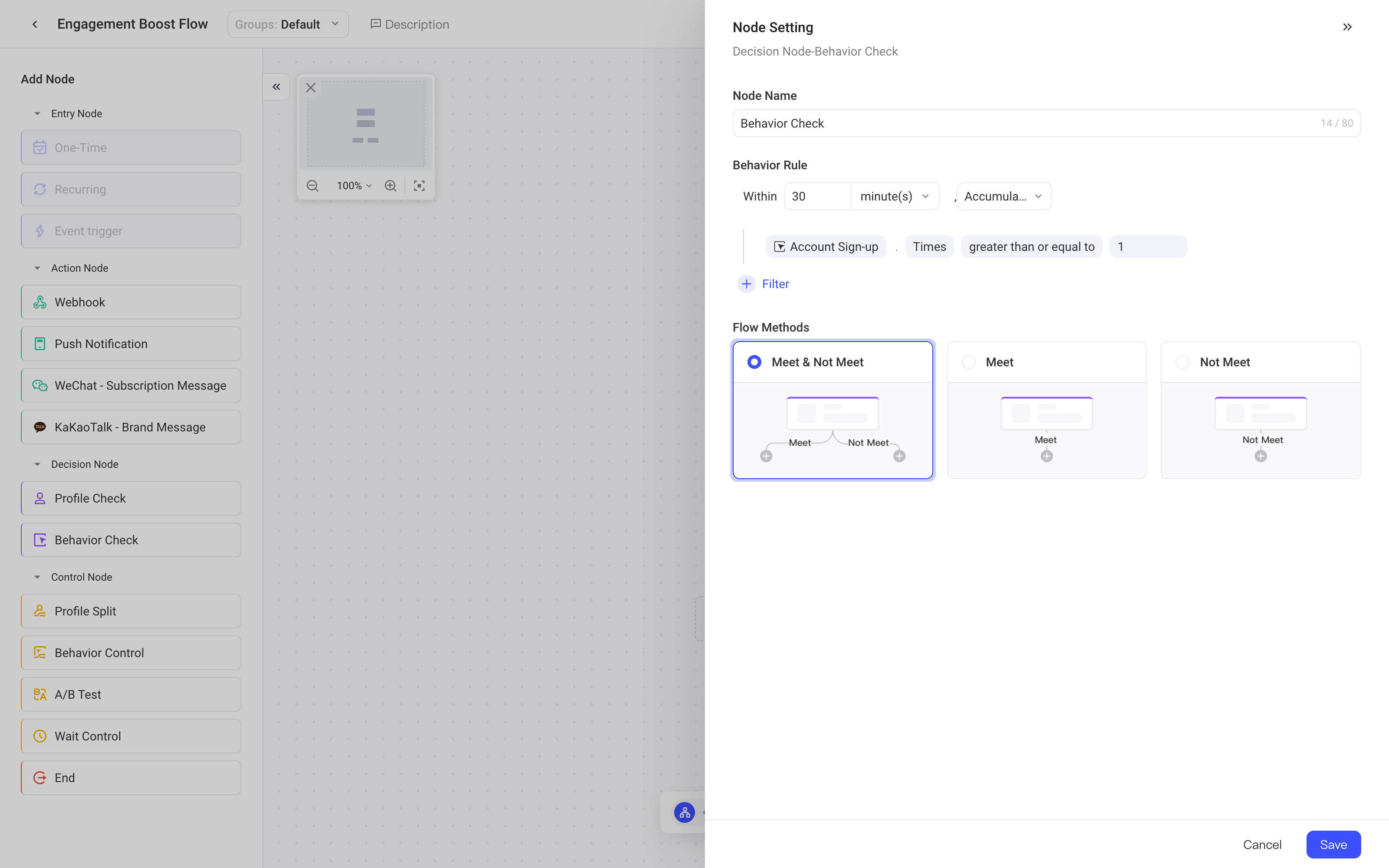Click the Push Notification node item
The image size is (1389, 868).
(131, 344)
